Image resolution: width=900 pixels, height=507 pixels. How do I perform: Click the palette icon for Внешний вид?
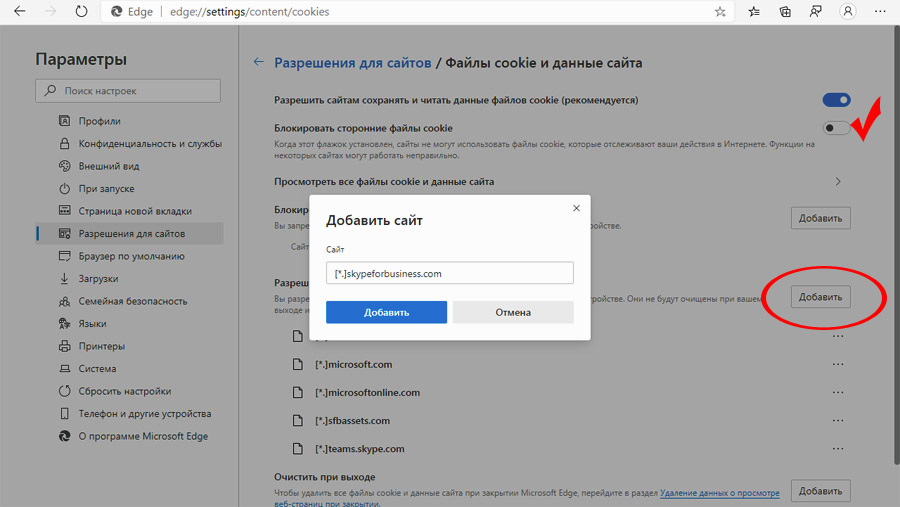pyautogui.click(x=64, y=166)
